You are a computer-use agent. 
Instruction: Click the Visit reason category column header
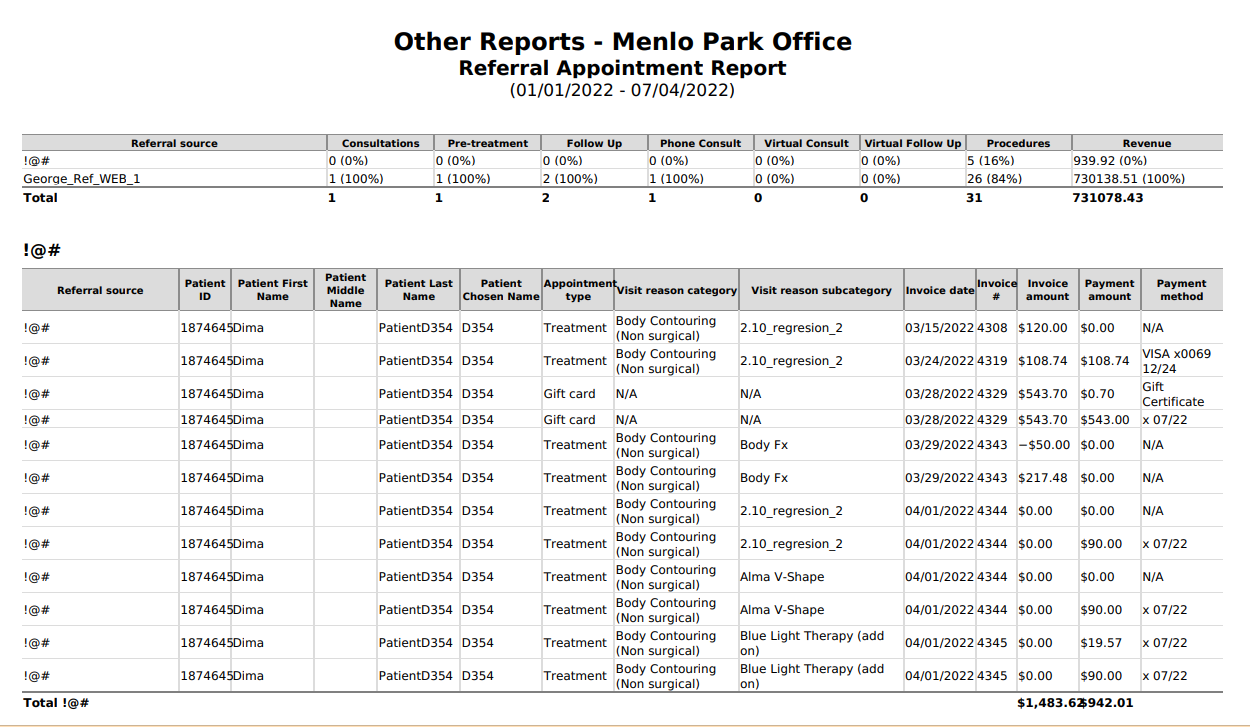click(676, 290)
